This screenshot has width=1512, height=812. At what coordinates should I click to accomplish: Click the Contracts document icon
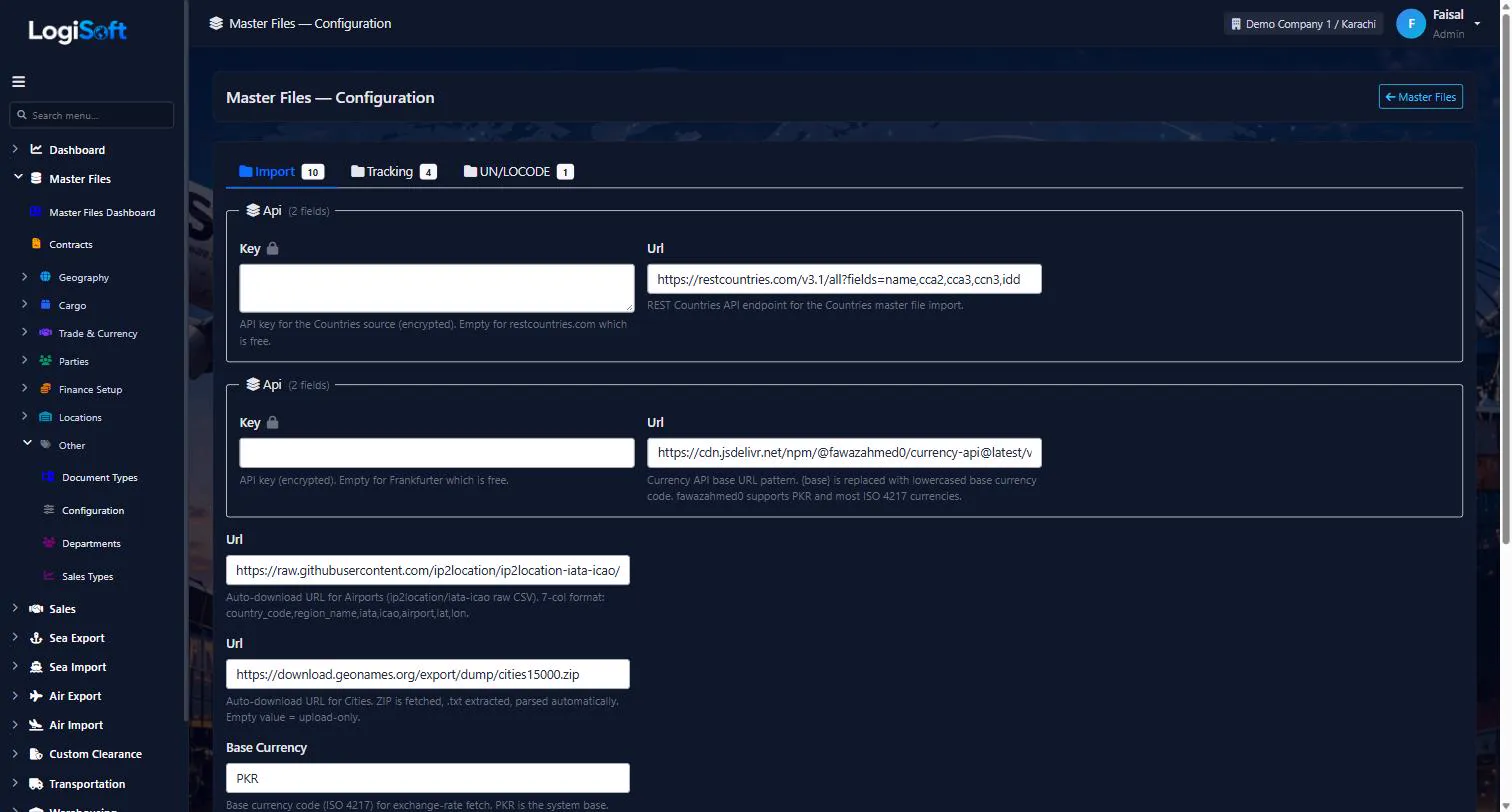pos(36,243)
